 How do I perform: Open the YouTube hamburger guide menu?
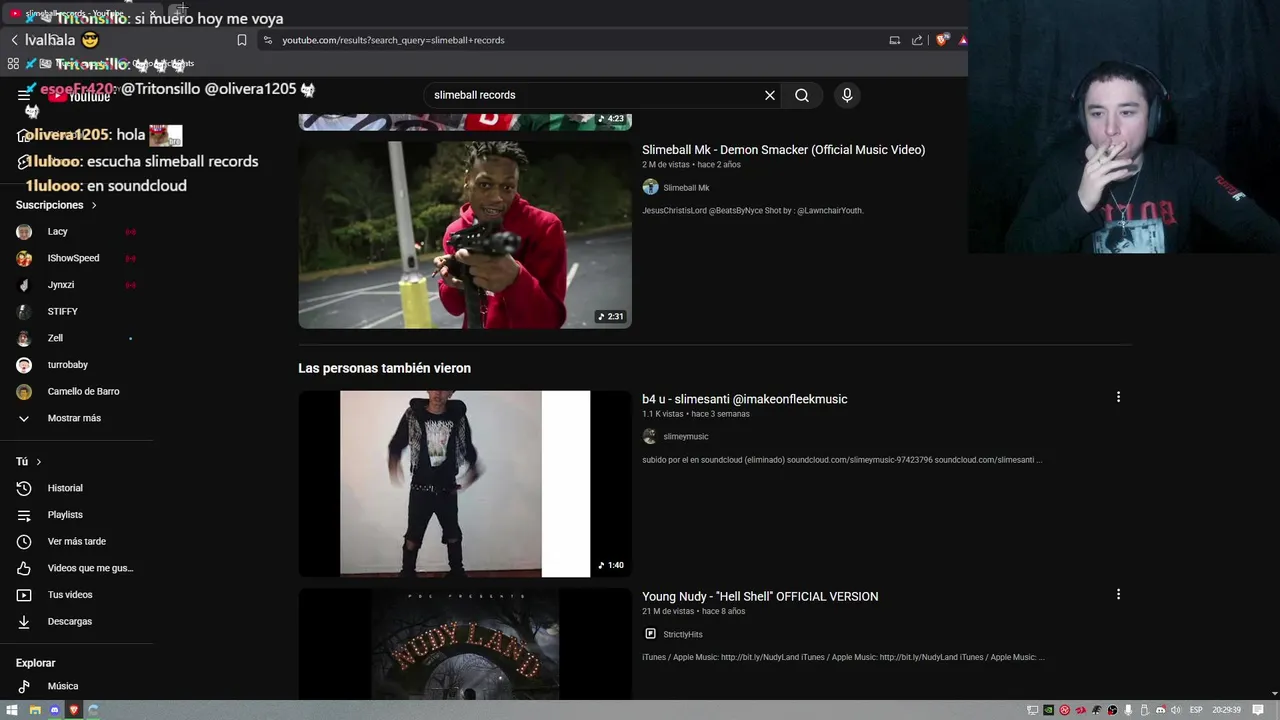click(x=24, y=95)
